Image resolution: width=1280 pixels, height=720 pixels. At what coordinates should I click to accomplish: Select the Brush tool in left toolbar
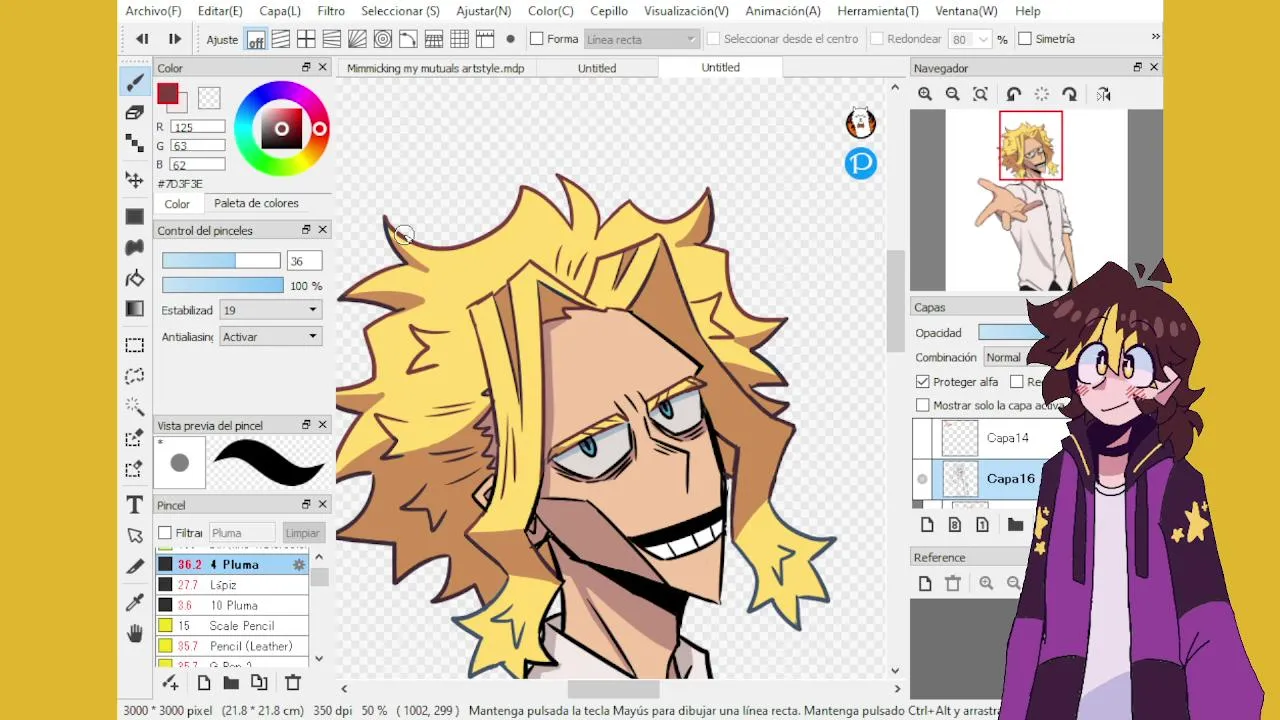click(134, 82)
